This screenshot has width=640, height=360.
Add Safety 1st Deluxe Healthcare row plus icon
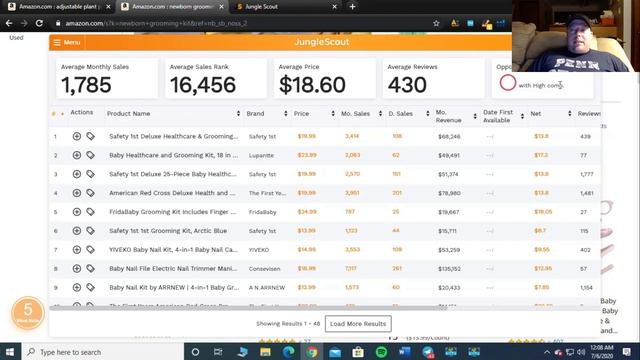point(77,136)
